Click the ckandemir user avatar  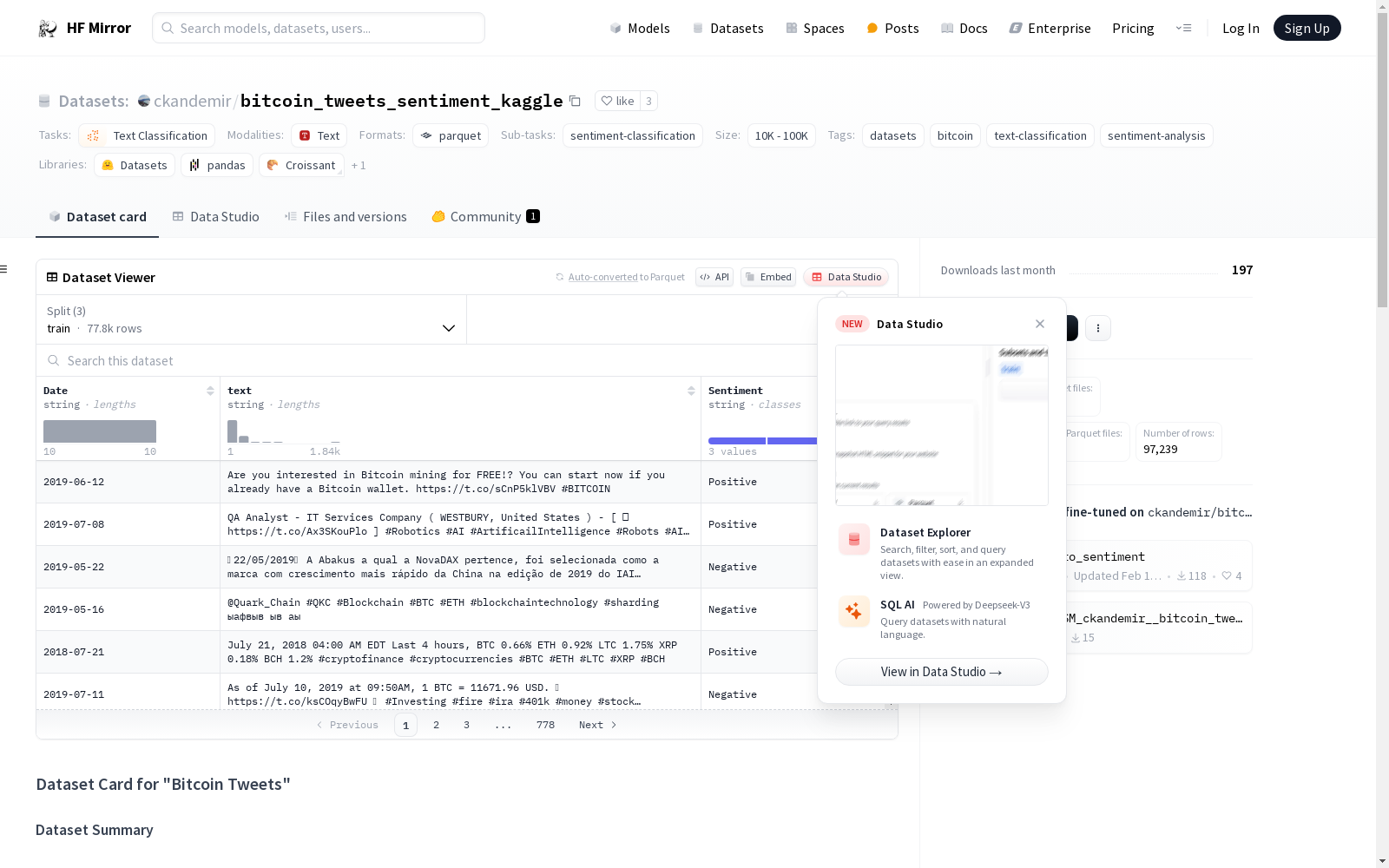point(144,101)
